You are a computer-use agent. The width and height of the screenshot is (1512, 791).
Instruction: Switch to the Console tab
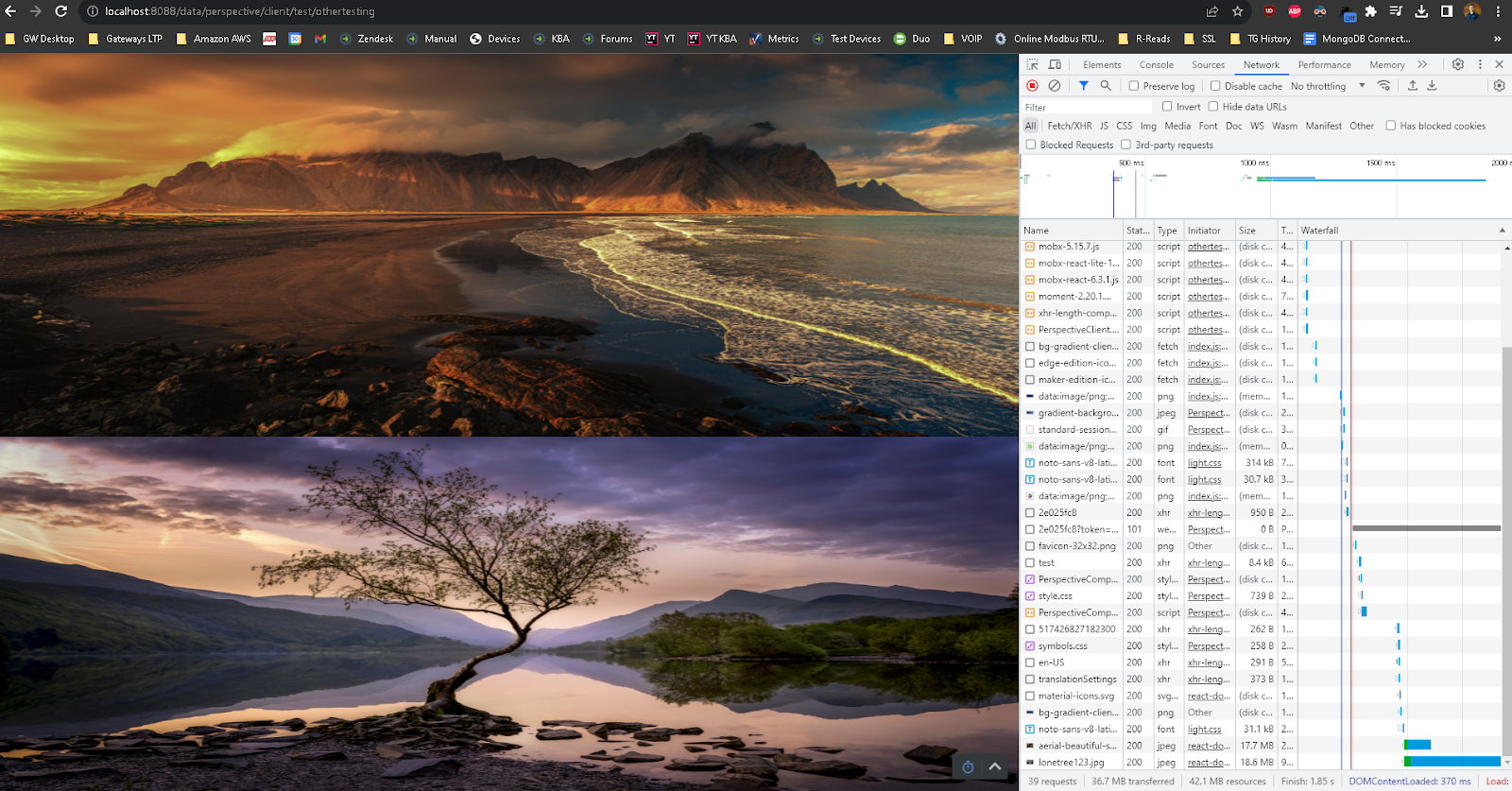pos(1156,65)
